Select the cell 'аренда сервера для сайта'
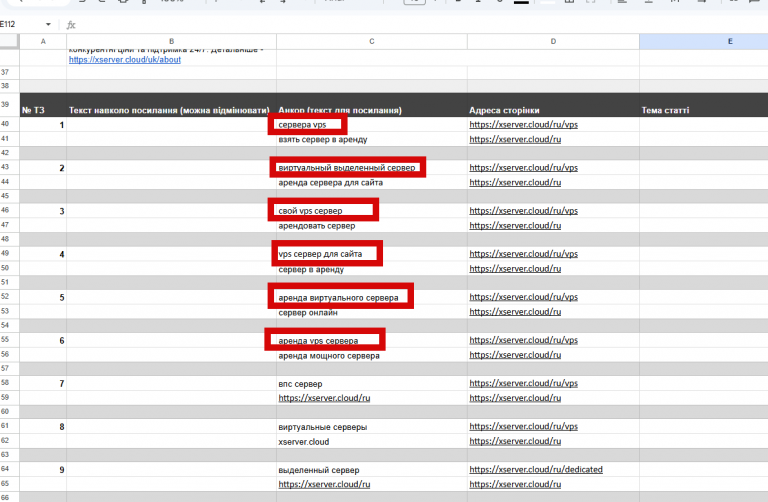 point(372,182)
